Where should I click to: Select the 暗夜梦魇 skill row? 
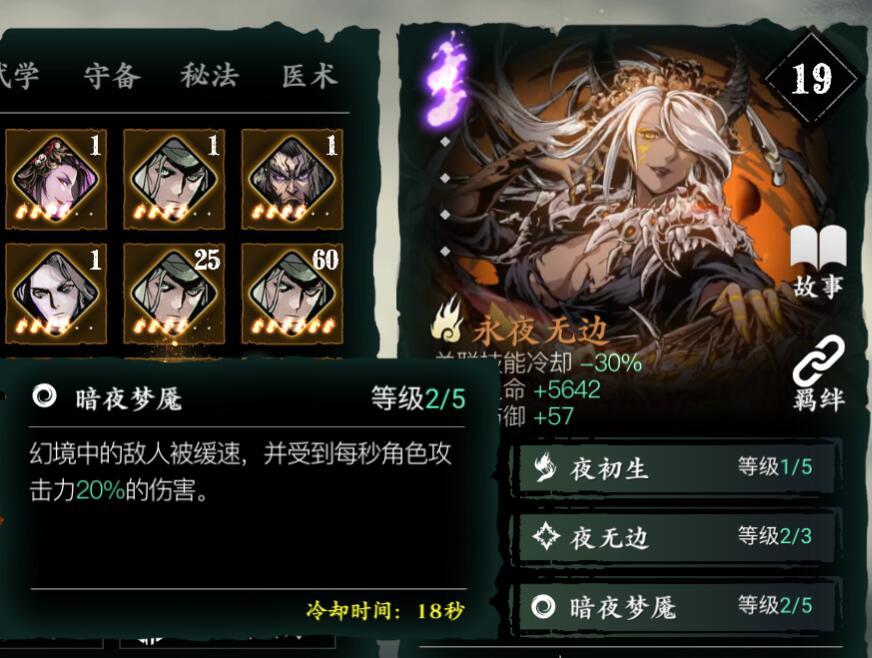pyautogui.click(x=677, y=606)
